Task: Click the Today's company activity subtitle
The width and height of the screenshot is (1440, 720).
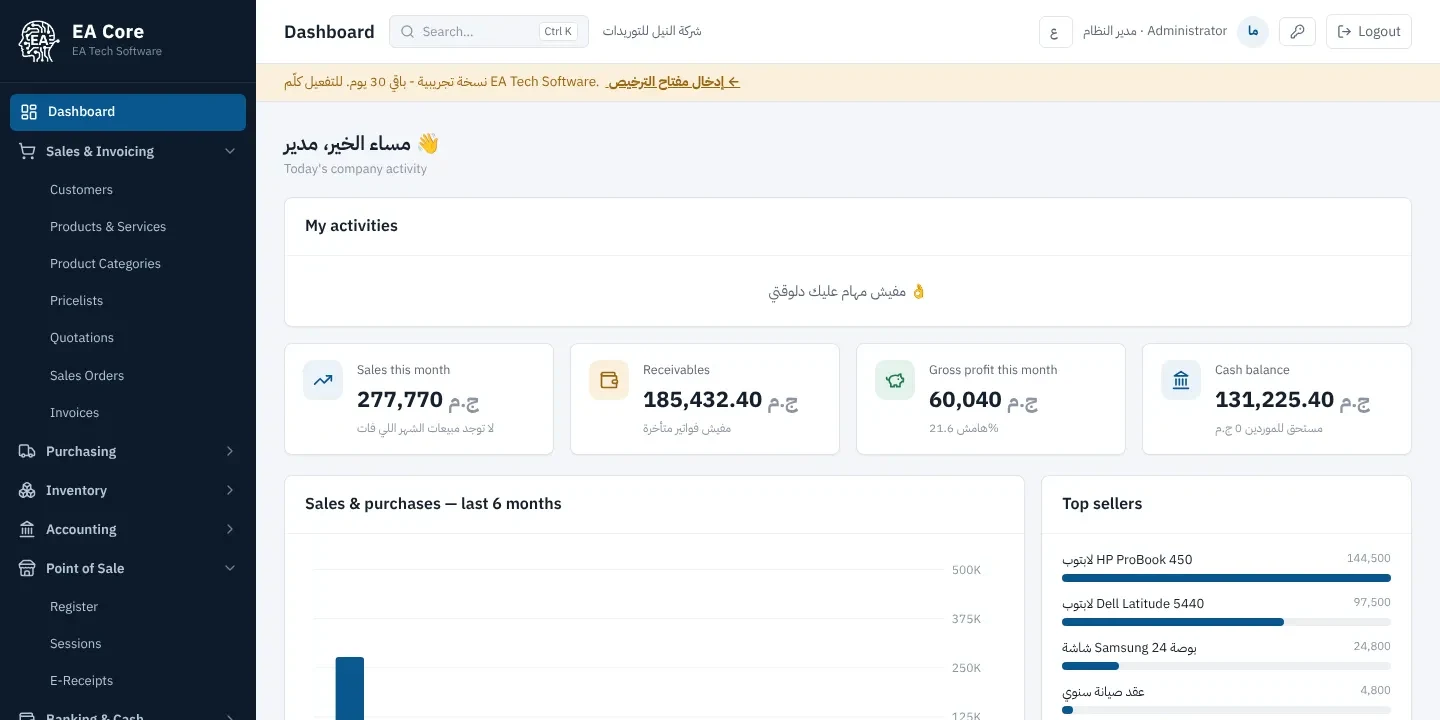Action: click(355, 169)
